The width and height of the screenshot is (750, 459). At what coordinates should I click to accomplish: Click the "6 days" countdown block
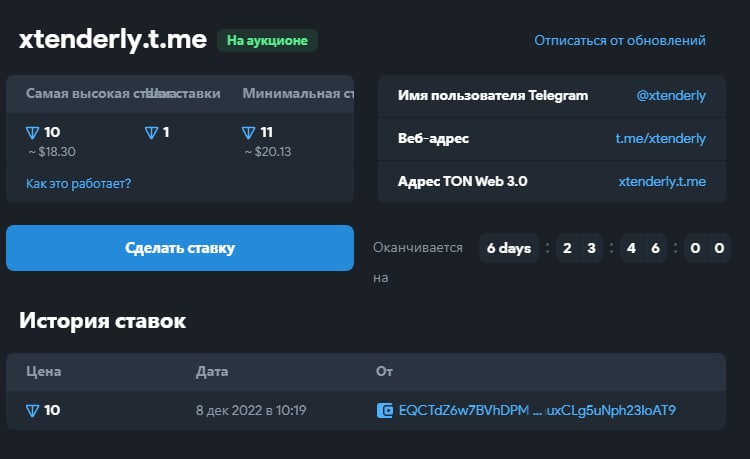[509, 247]
